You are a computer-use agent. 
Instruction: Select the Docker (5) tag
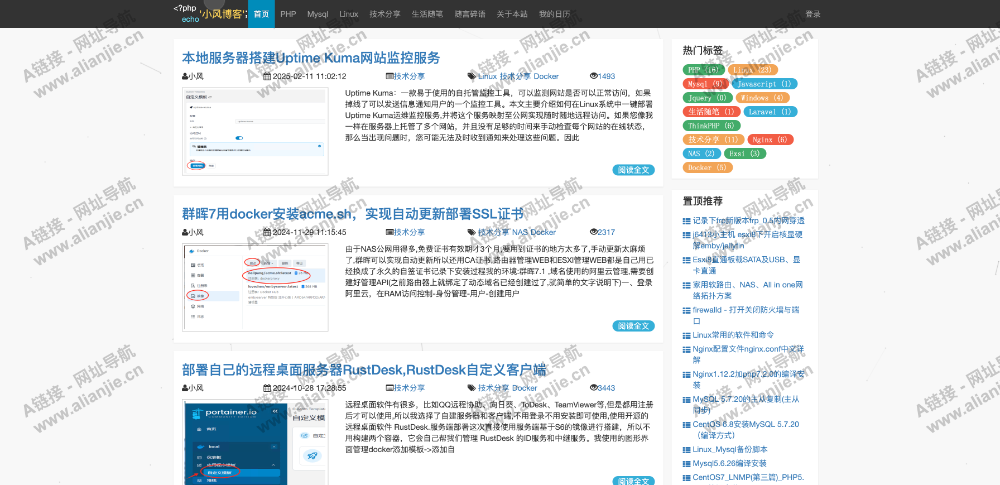click(x=708, y=168)
